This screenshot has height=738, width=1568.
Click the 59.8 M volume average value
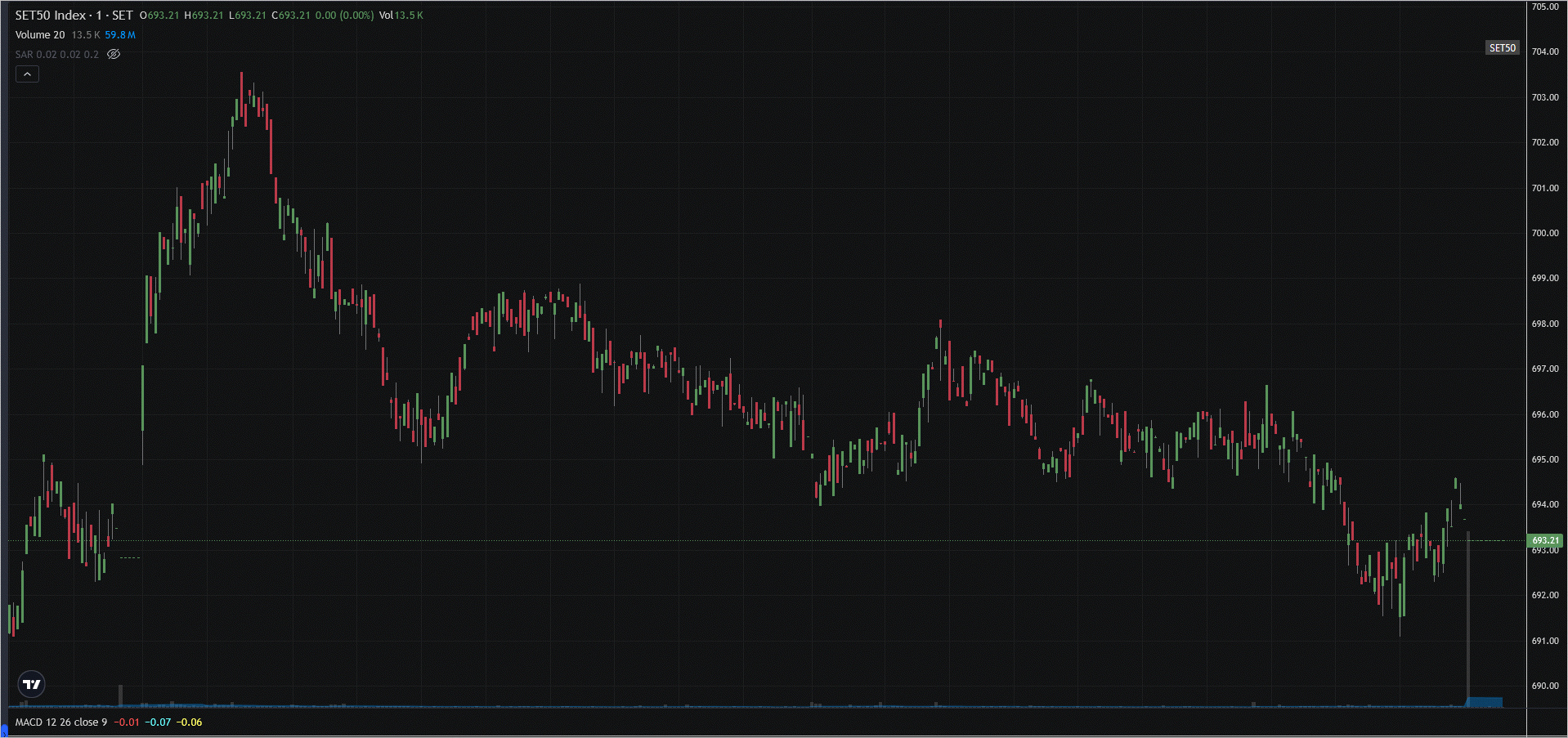click(120, 35)
